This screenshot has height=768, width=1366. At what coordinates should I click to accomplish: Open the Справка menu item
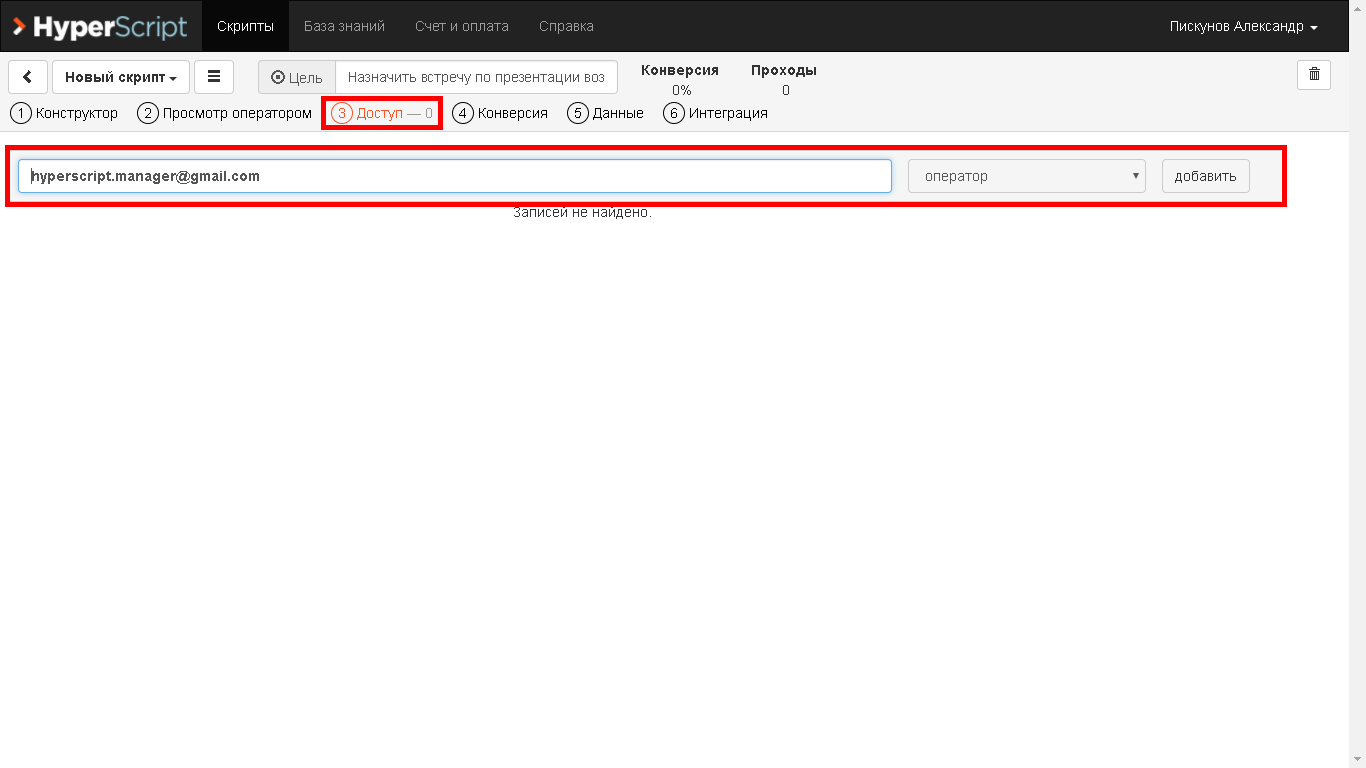point(566,26)
